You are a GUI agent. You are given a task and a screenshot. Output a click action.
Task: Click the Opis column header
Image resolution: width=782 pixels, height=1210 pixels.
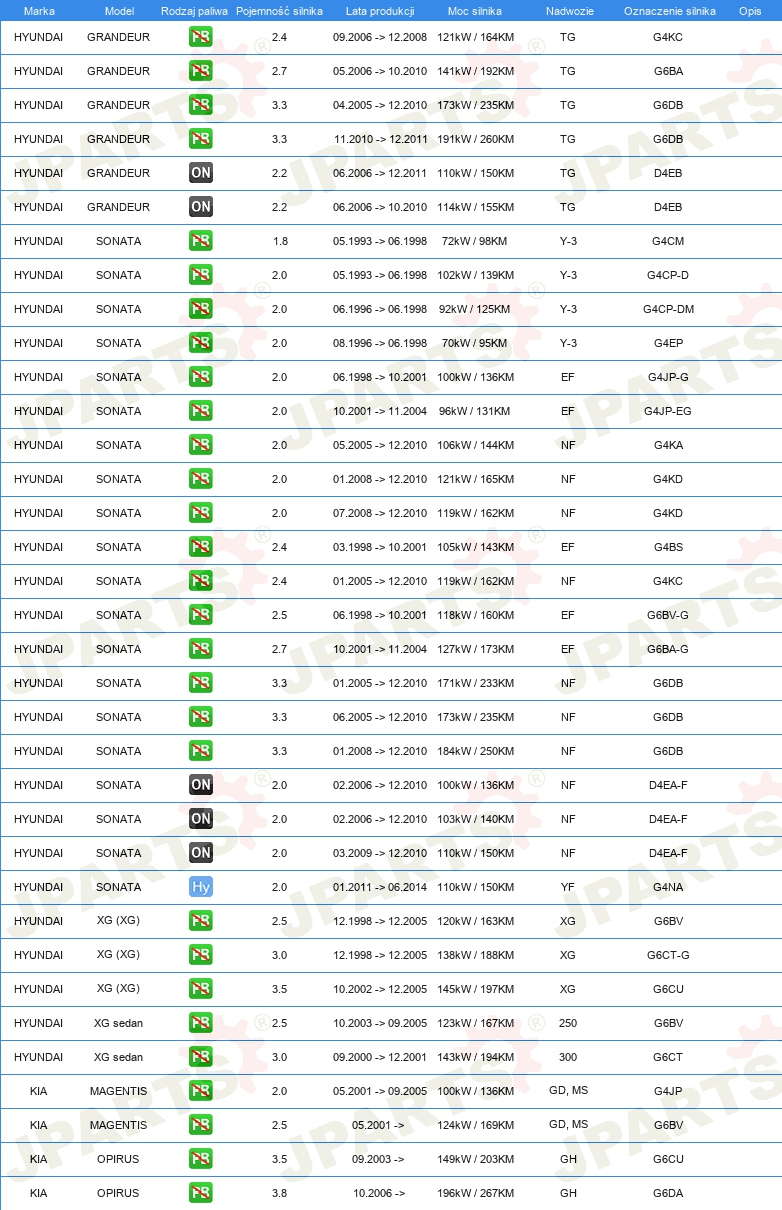tap(750, 11)
